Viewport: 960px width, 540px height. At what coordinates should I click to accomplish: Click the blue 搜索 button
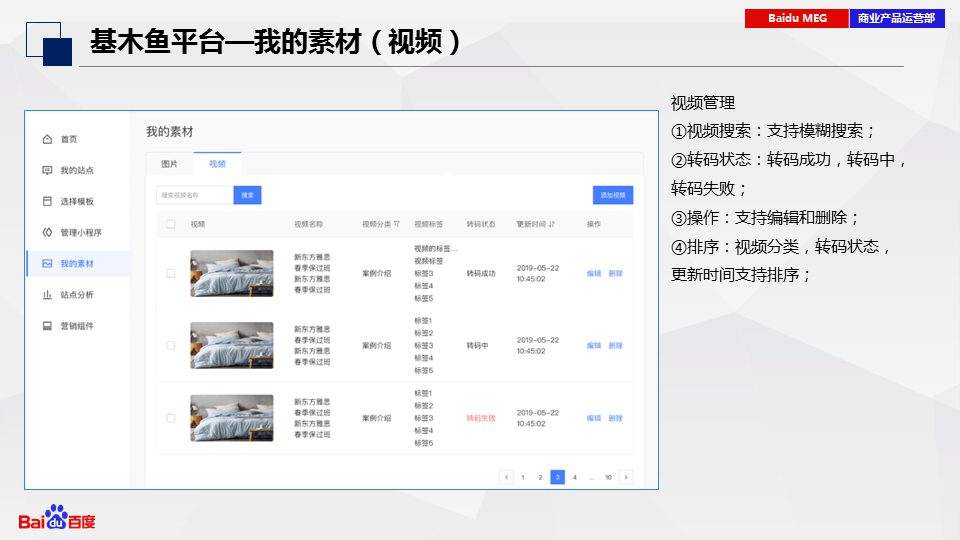(247, 195)
